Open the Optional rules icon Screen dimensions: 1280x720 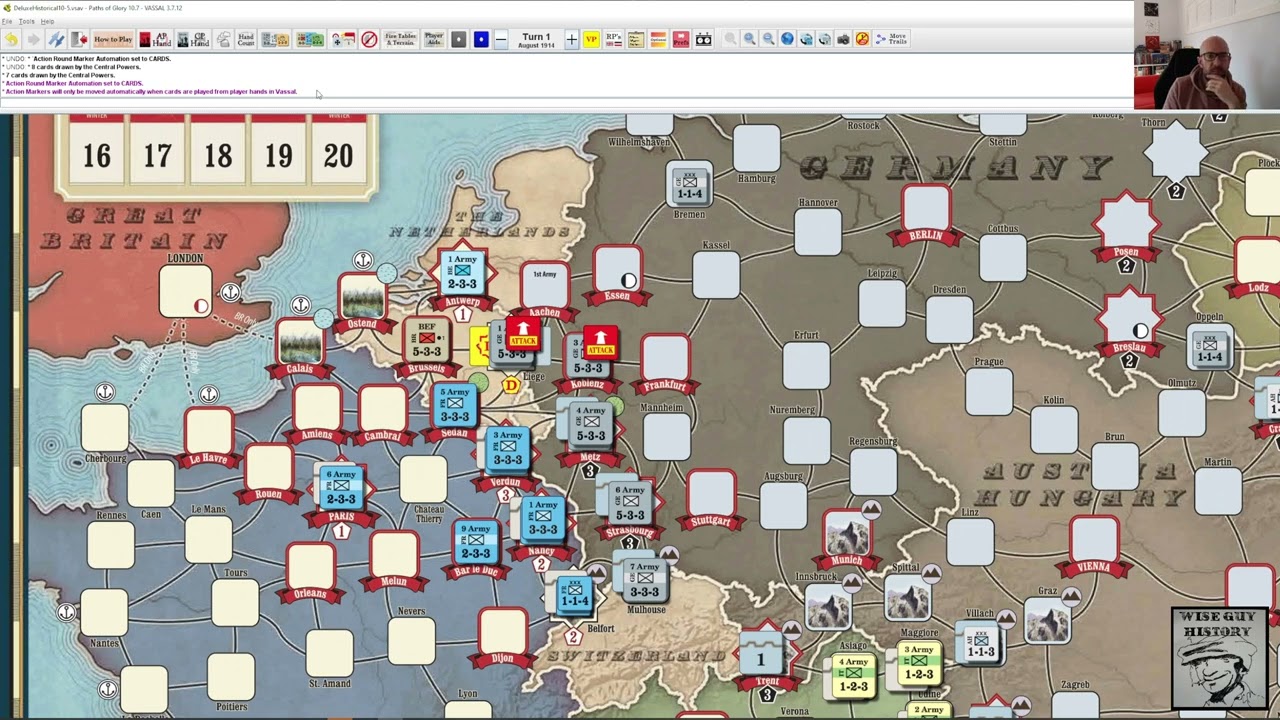658,39
